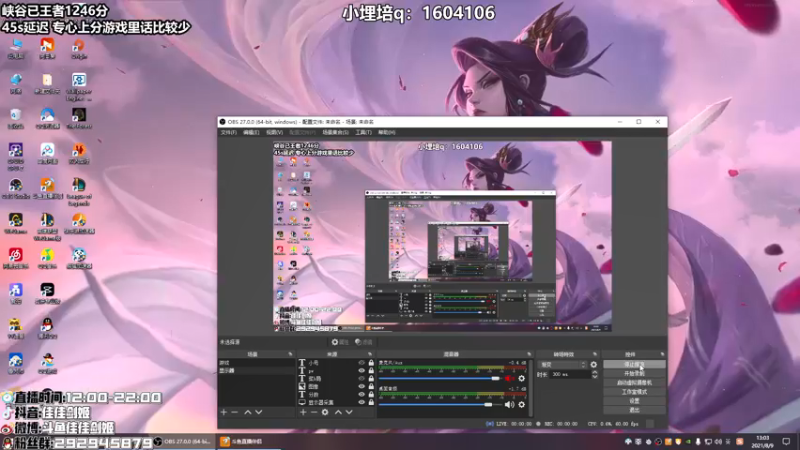Toggle visibility eye for 小号 source
This screenshot has height=450, width=800.
[361, 363]
